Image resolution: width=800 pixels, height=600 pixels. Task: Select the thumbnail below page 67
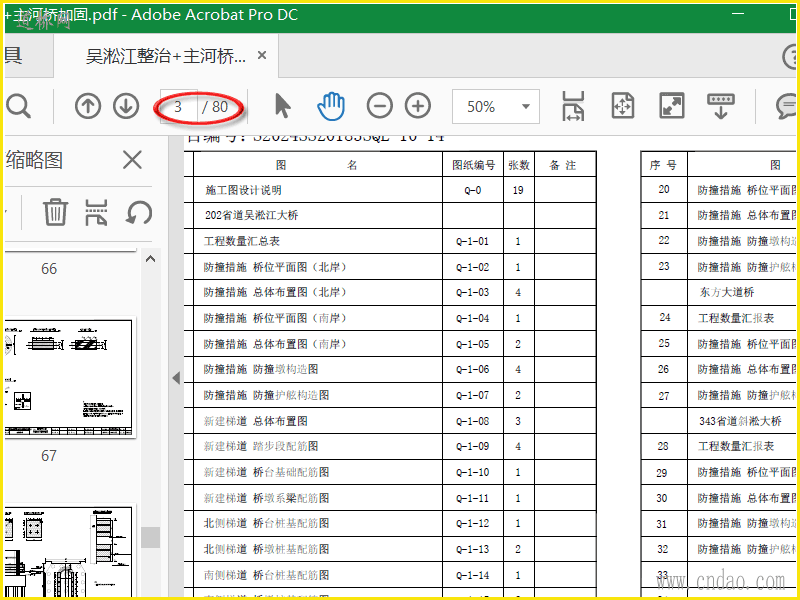(x=68, y=551)
